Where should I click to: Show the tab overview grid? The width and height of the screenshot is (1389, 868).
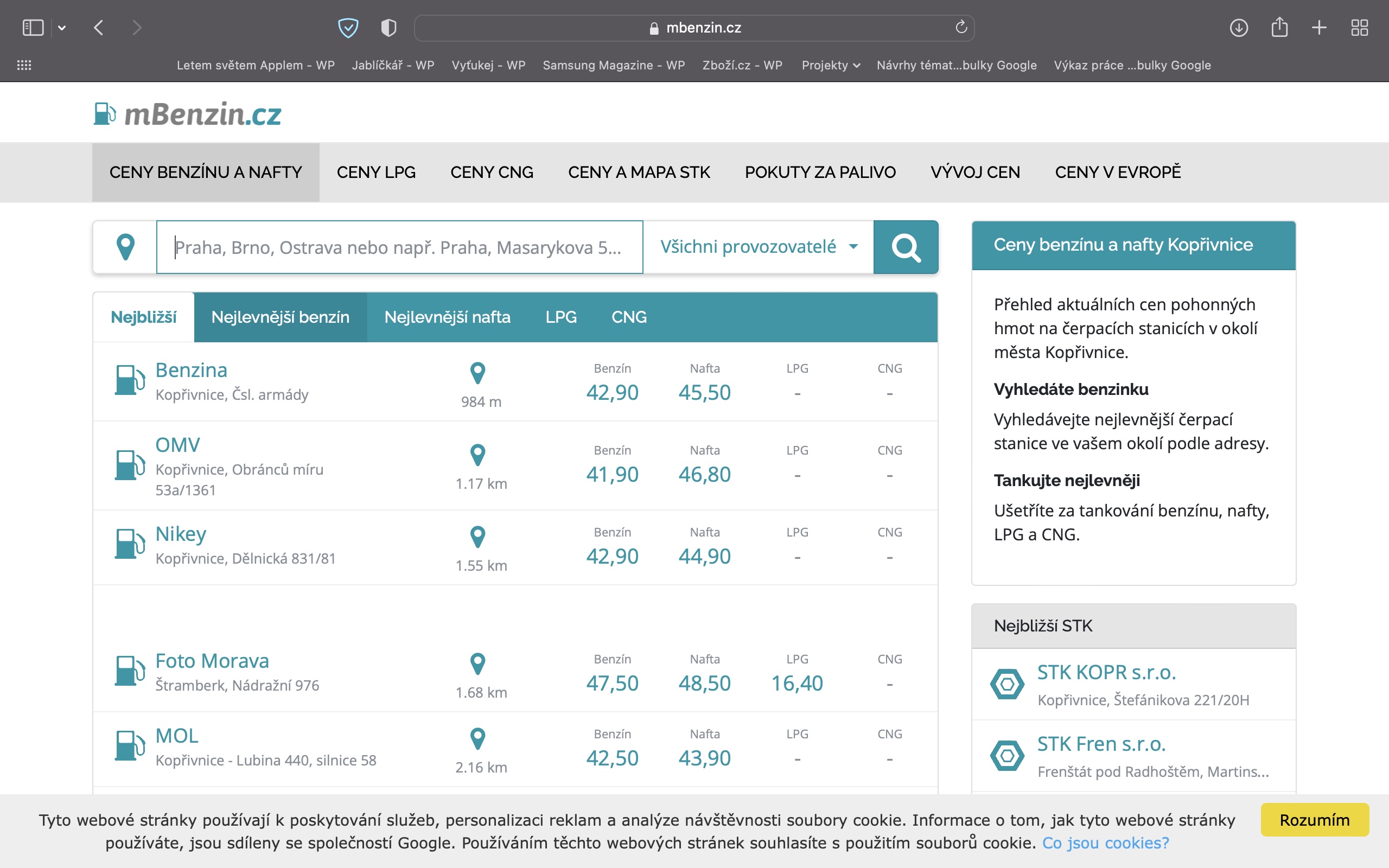click(1359, 28)
